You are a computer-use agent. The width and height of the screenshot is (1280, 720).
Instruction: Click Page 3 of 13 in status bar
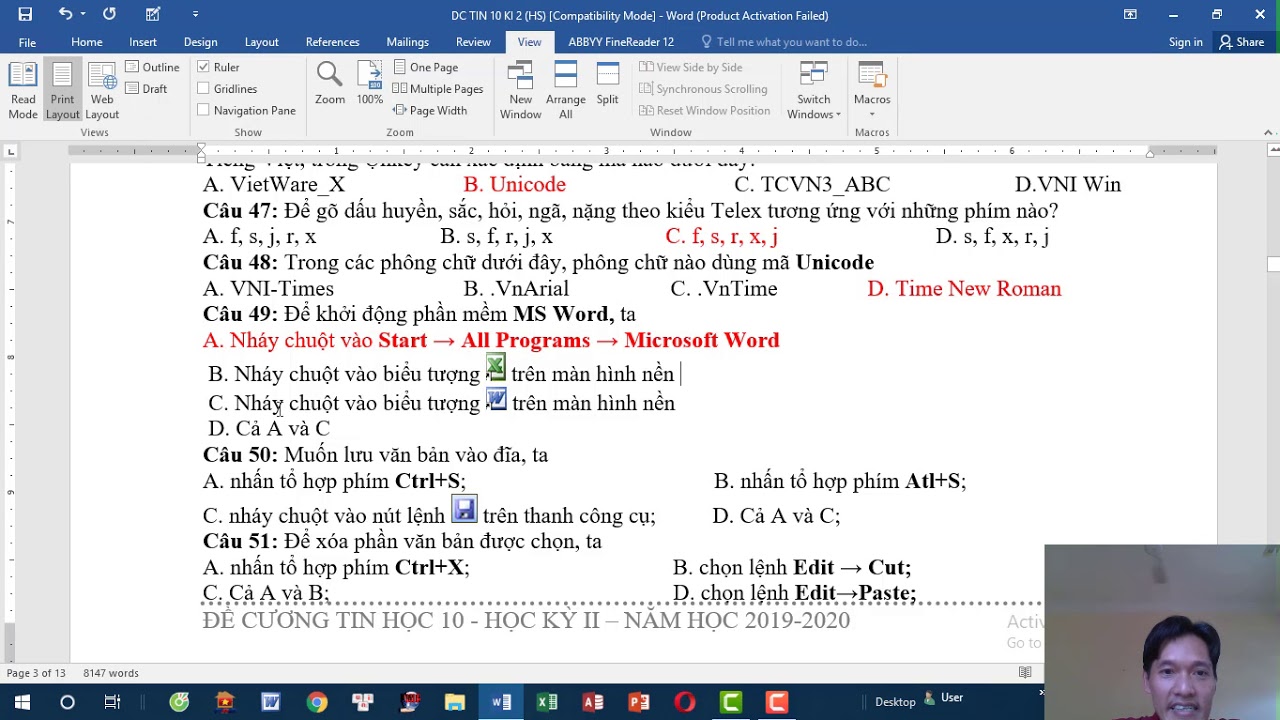click(x=36, y=673)
